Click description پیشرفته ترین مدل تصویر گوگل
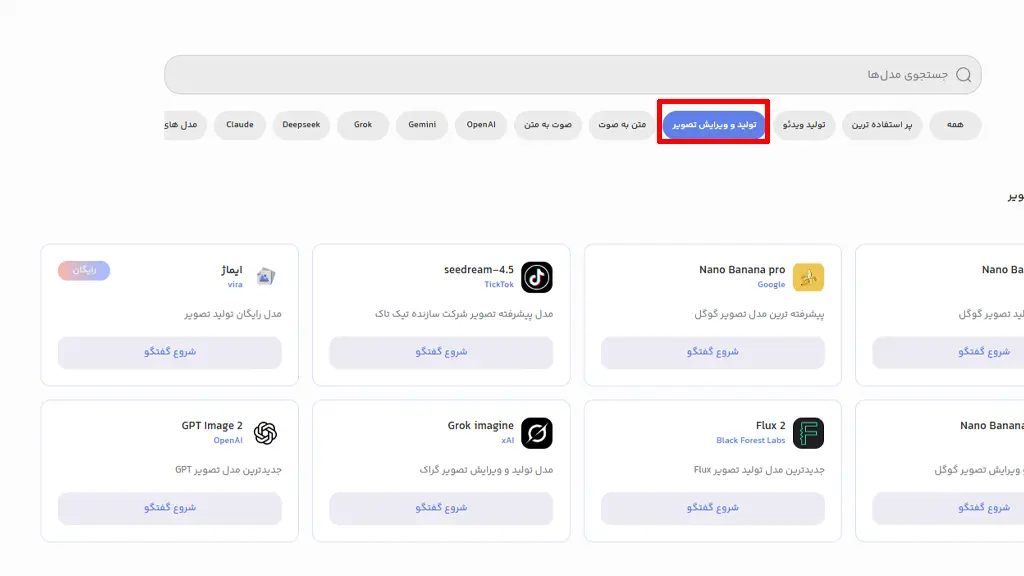This screenshot has width=1024, height=576. (x=759, y=314)
